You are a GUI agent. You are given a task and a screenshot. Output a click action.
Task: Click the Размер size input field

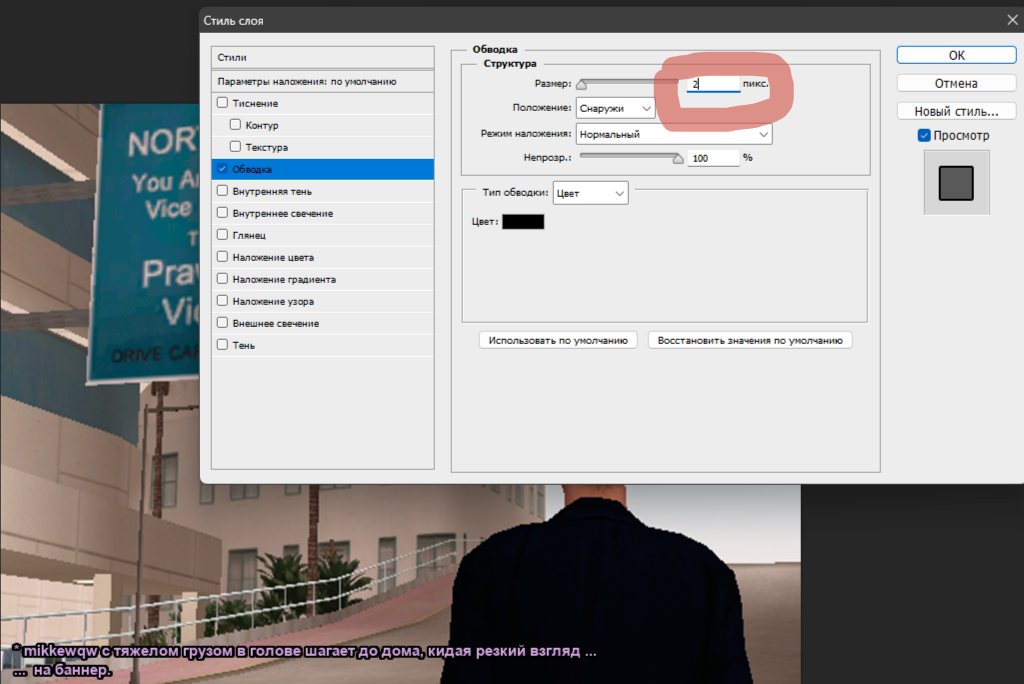(x=713, y=84)
